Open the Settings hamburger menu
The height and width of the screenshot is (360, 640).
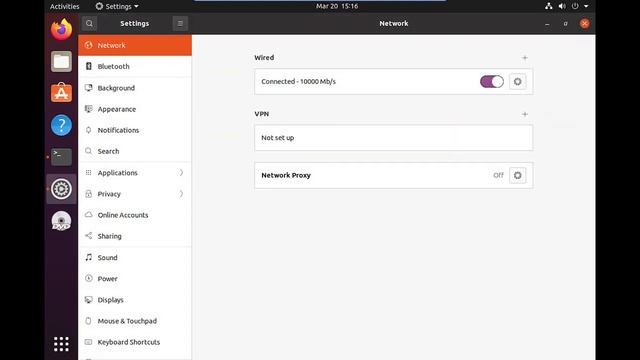point(180,24)
